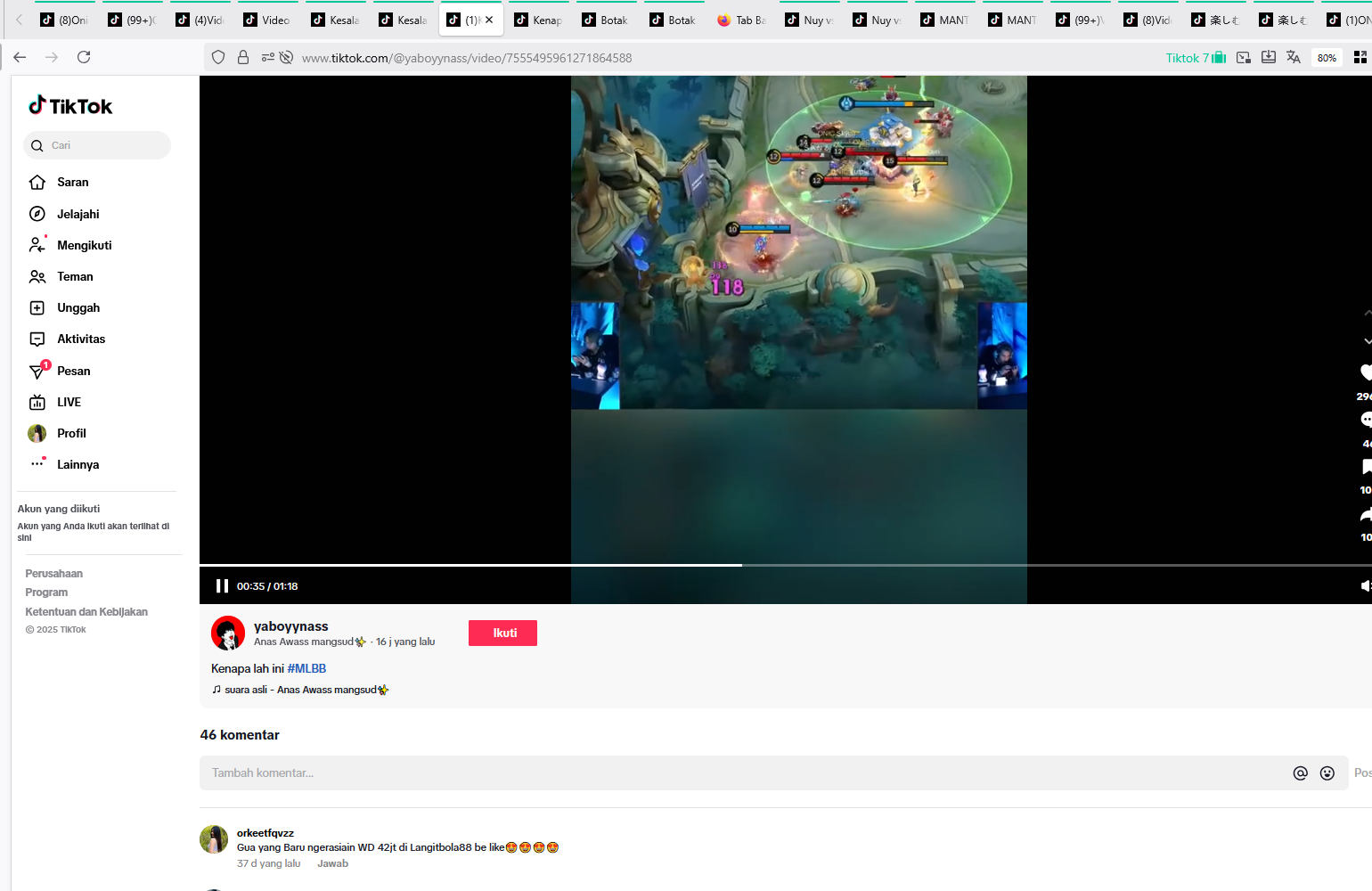
Task: Open the Lainnya more menu
Action: coord(64,464)
